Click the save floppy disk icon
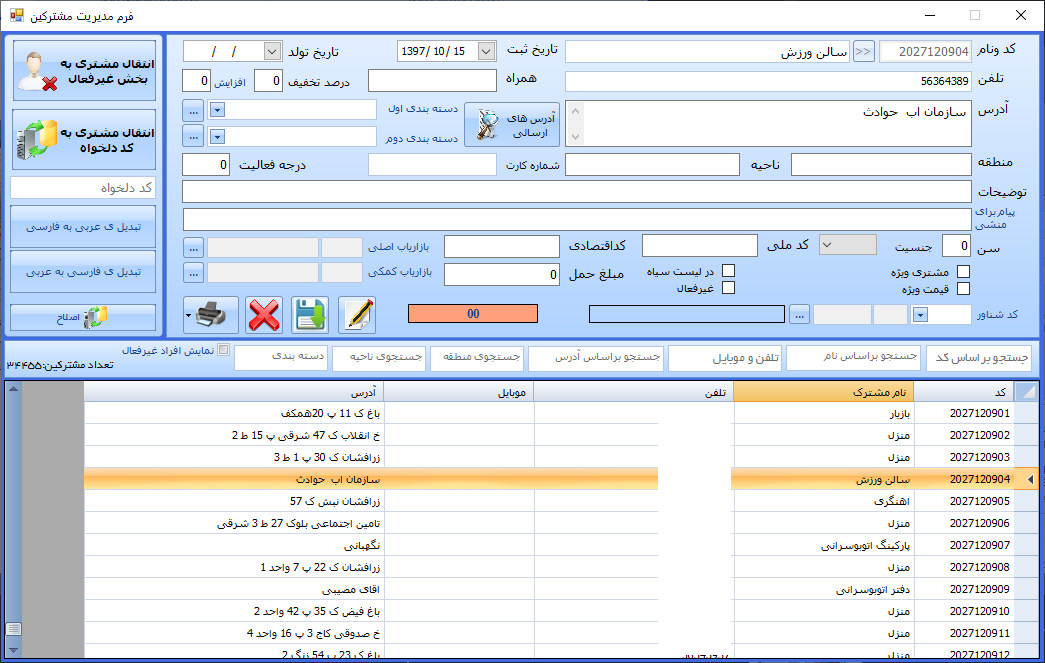This screenshot has width=1045, height=663. [310, 315]
